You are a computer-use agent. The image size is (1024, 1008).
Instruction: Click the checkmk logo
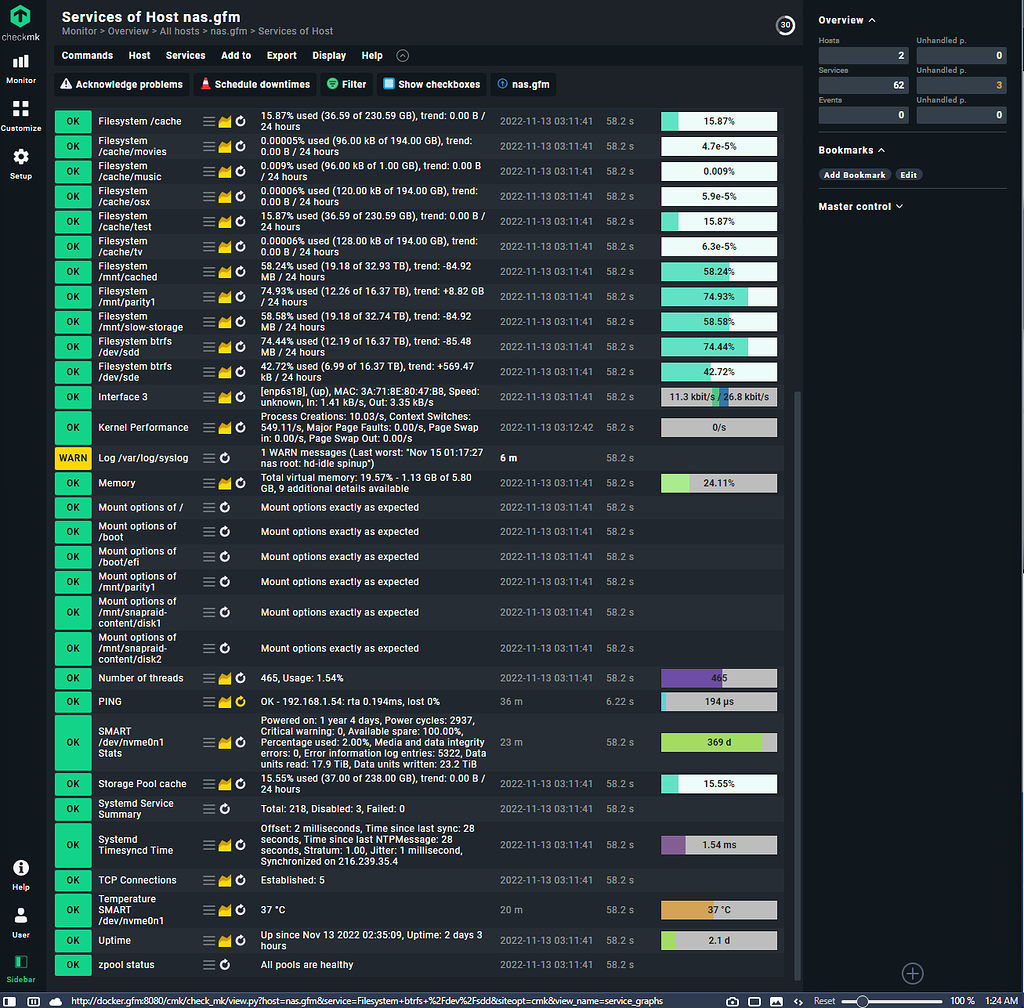[20, 18]
